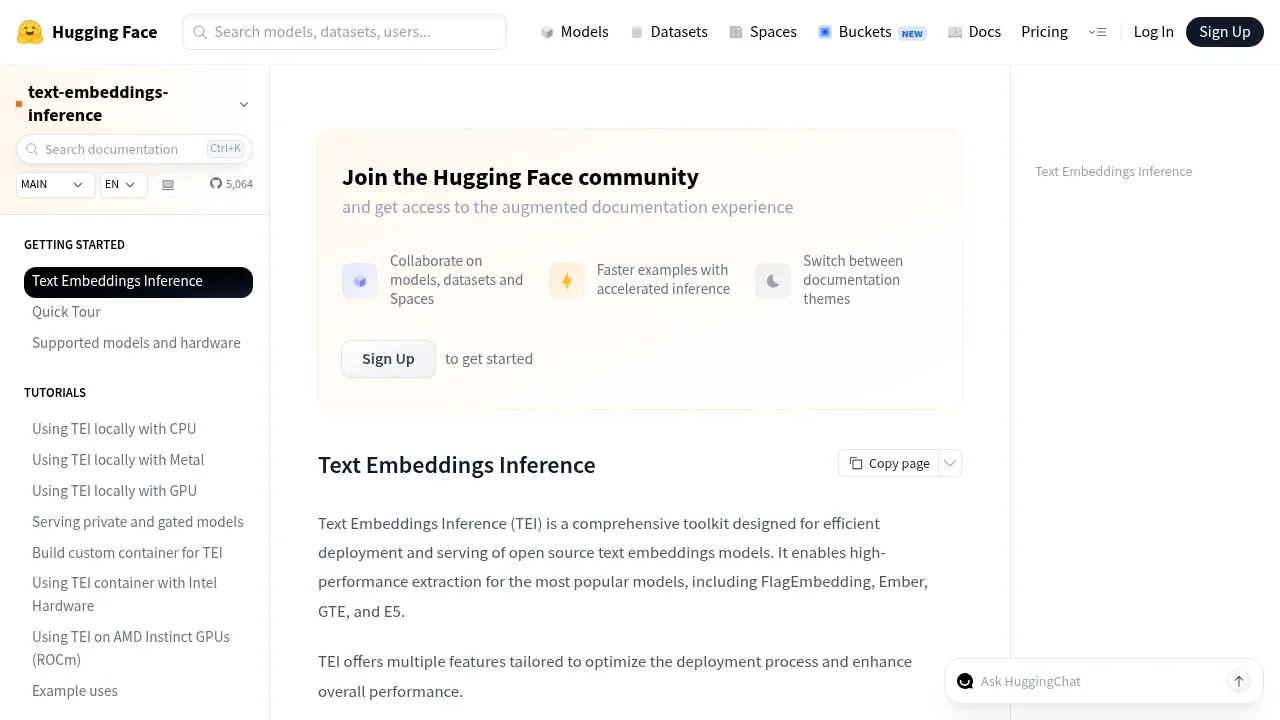
Task: Open the EN language dropdown
Action: click(x=124, y=185)
